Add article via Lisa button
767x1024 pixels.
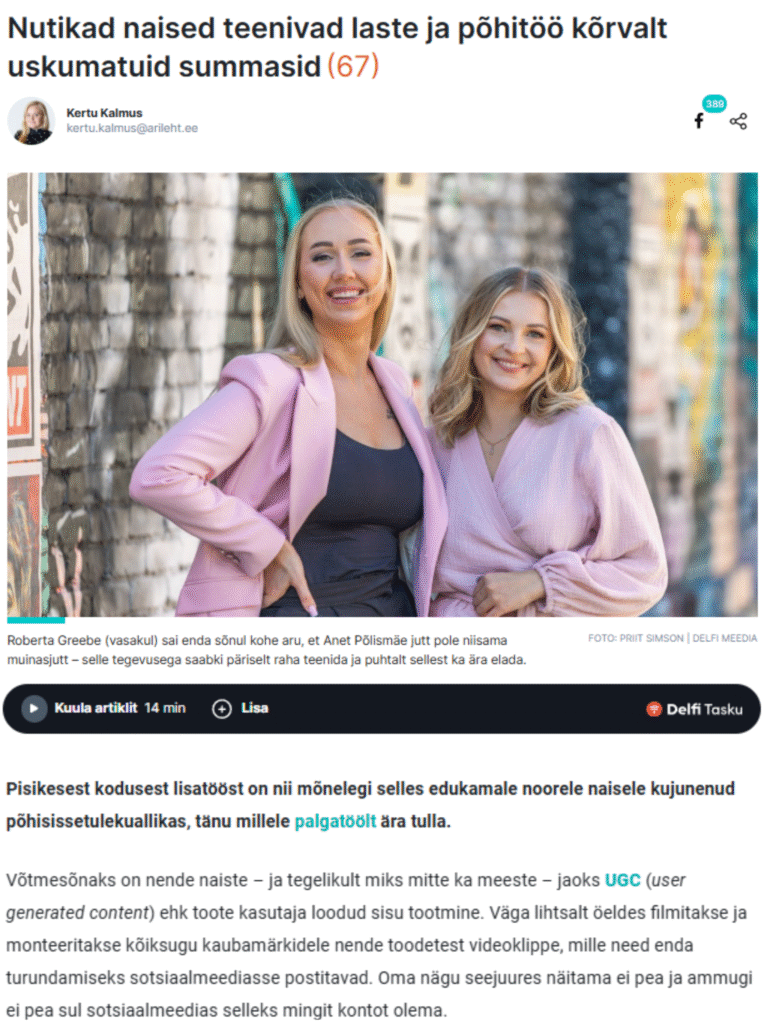[x=240, y=709]
